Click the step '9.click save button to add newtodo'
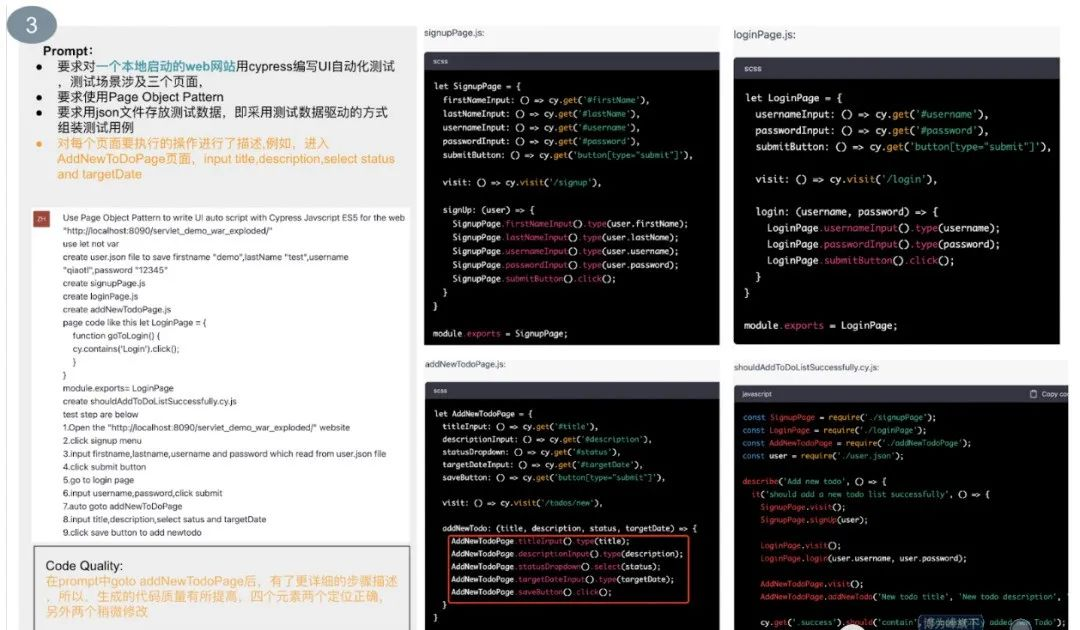The image size is (1080, 630). coord(132,532)
